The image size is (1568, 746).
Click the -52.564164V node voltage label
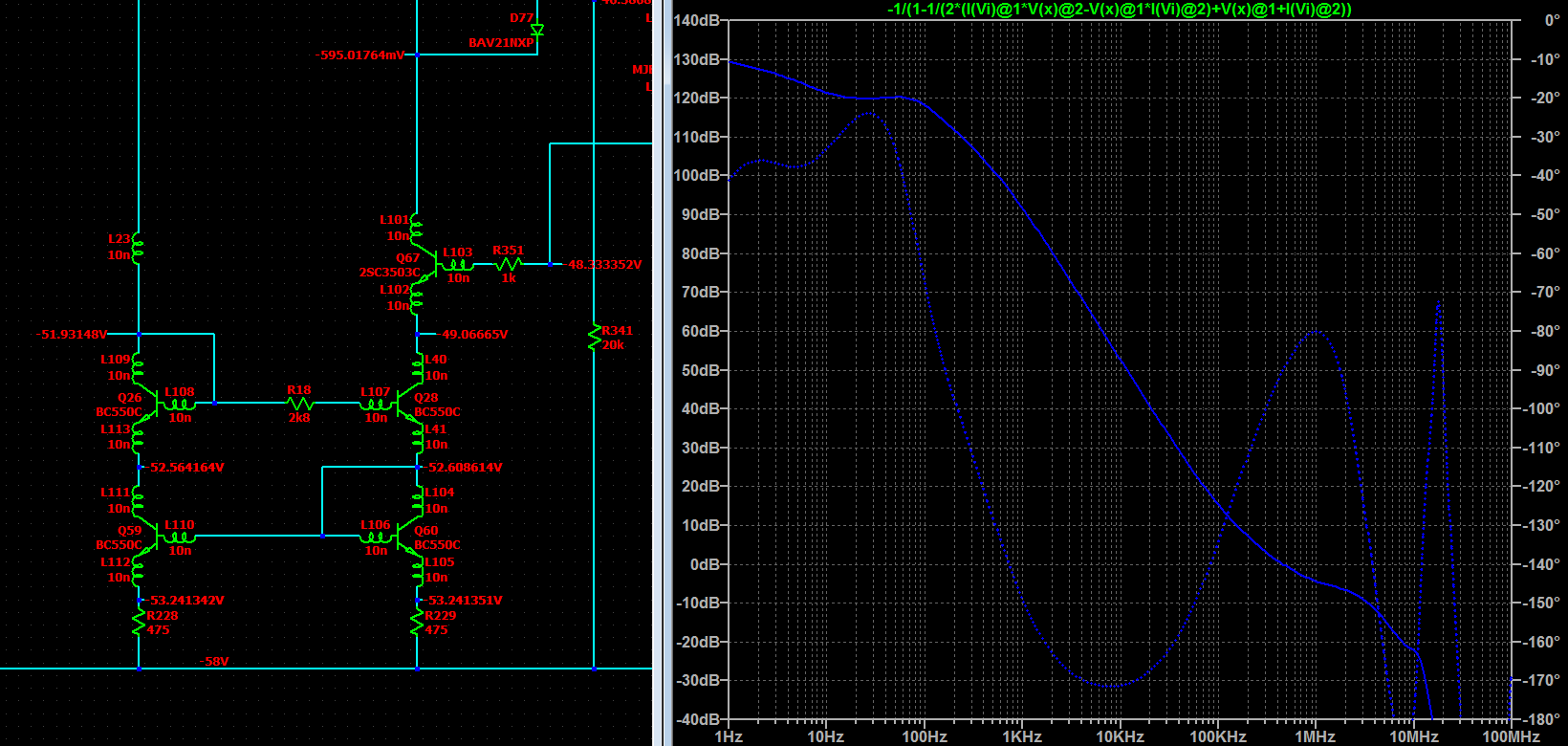185,468
